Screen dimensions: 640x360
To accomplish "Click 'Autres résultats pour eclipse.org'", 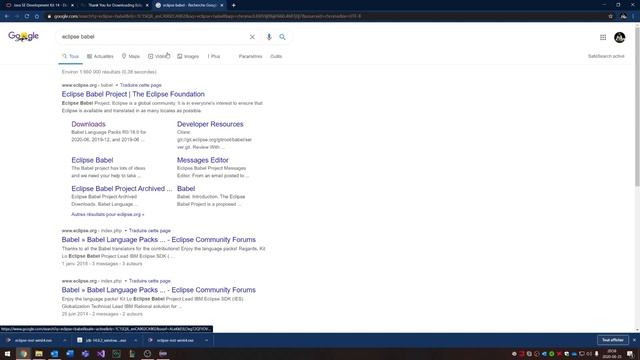I will click(x=108, y=214).
